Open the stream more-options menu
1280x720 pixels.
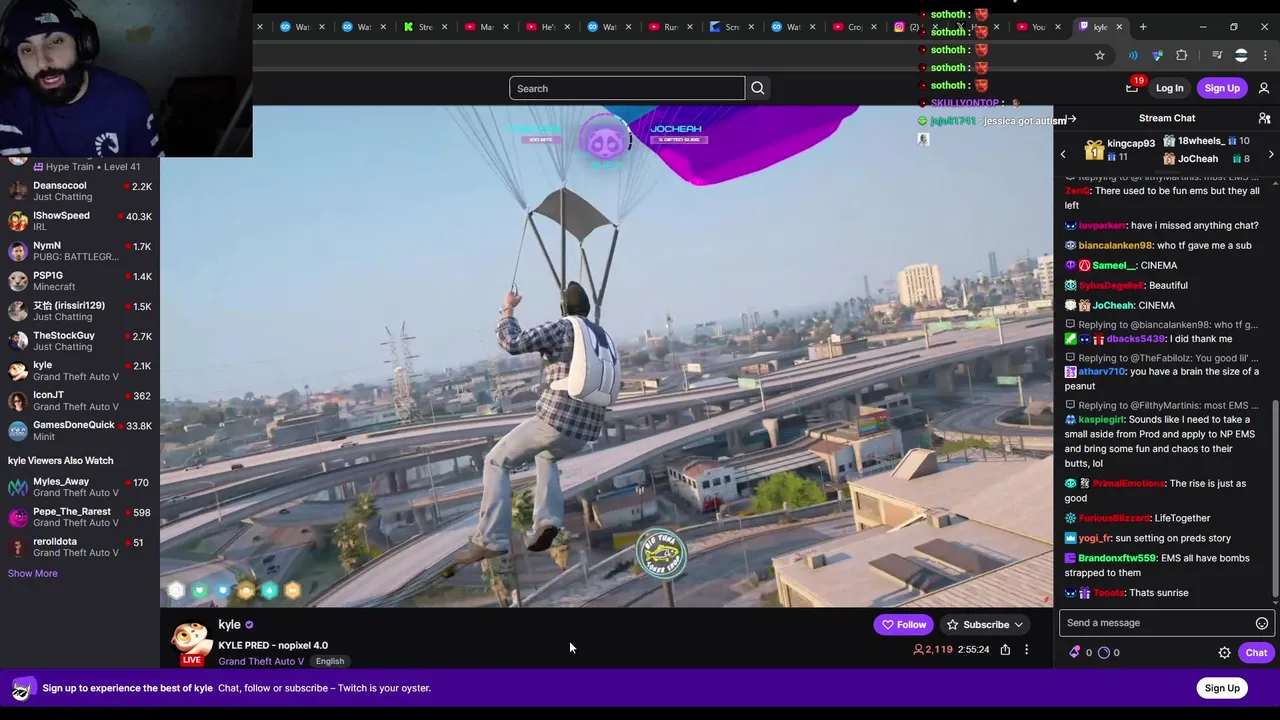(x=1026, y=650)
